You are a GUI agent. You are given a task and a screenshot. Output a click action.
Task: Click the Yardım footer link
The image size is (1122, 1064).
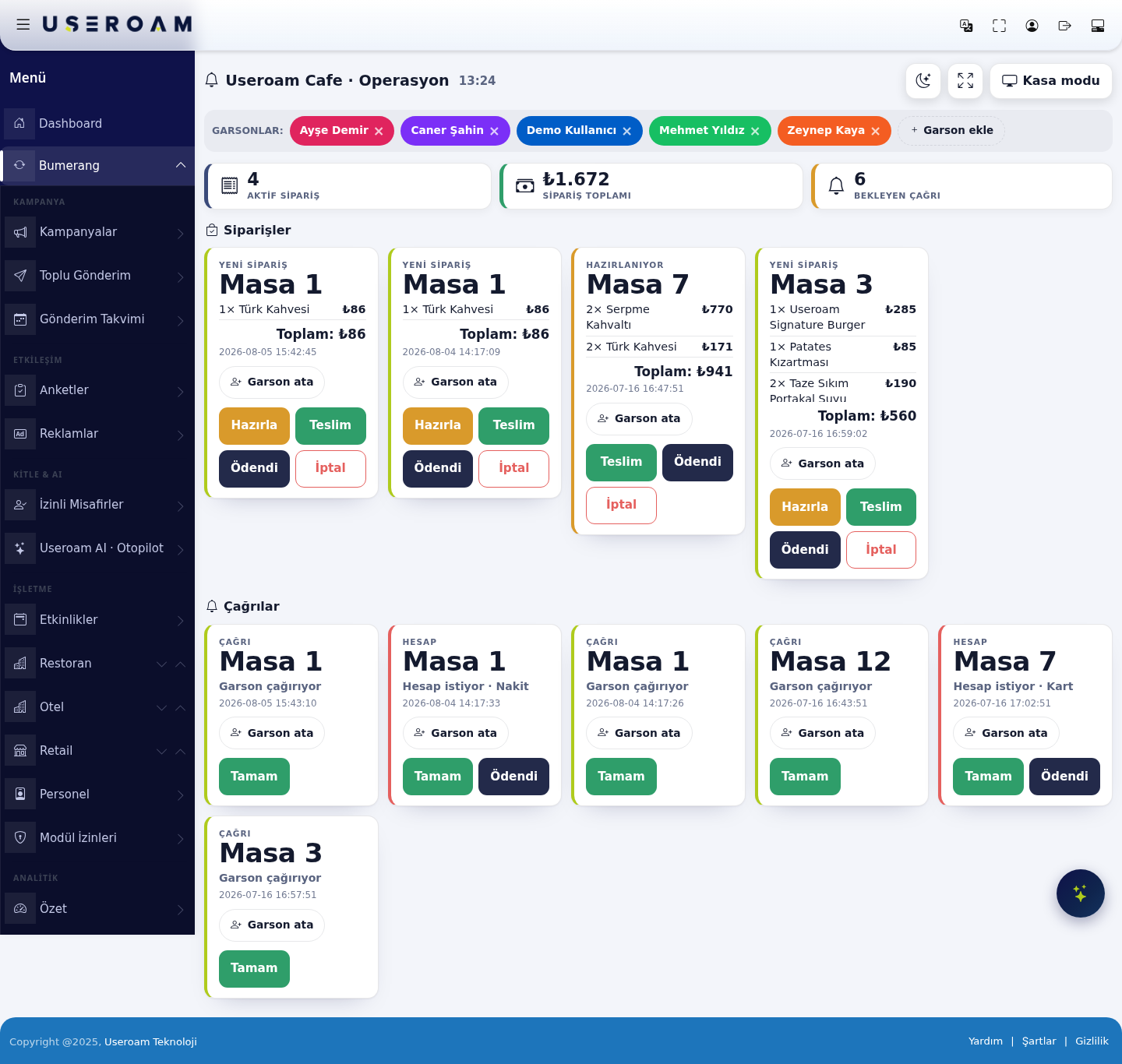click(986, 1041)
